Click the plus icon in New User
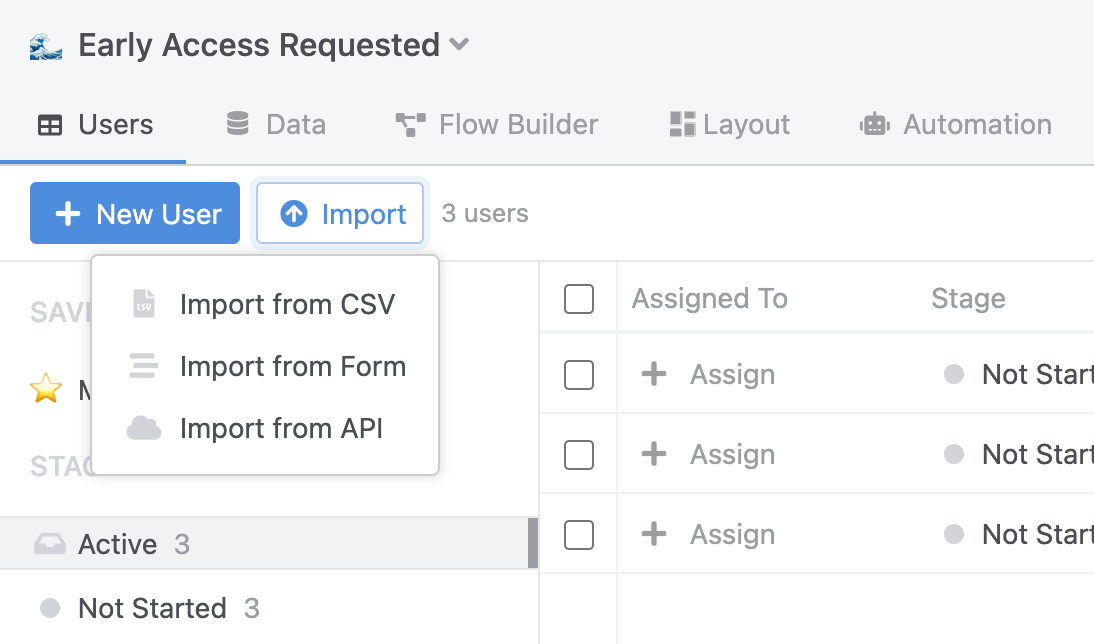The width and height of the screenshot is (1094, 644). [68, 214]
